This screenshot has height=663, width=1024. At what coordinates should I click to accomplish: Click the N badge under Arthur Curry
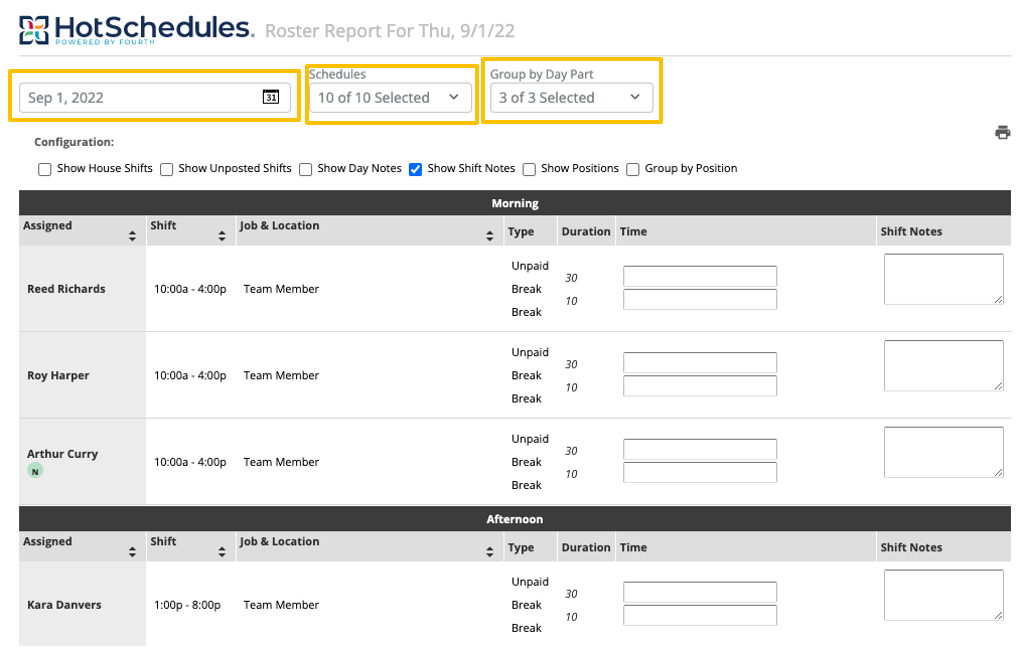click(x=35, y=471)
